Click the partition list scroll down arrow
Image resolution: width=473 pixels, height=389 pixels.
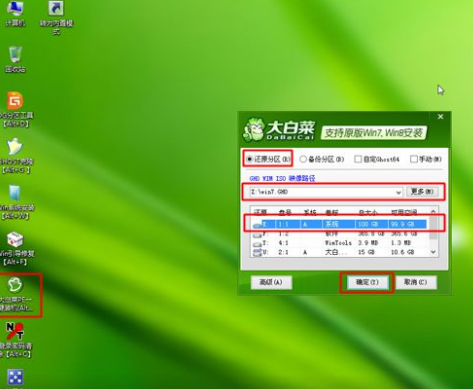(x=433, y=252)
